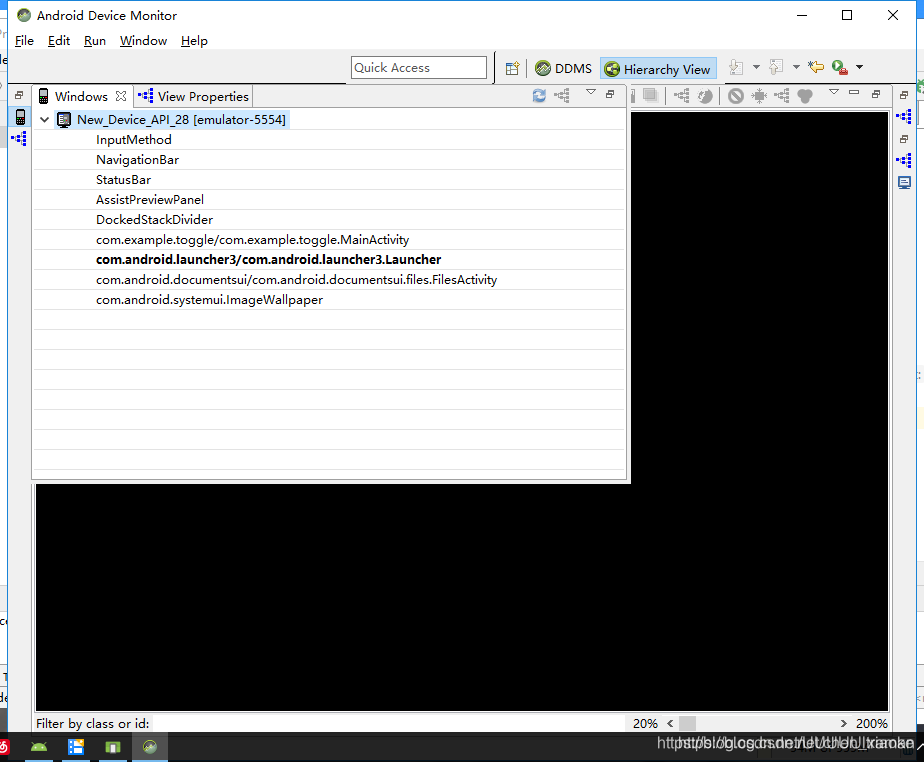Click the left arrow of the zoom slider
The width and height of the screenshot is (924, 762).
point(670,723)
